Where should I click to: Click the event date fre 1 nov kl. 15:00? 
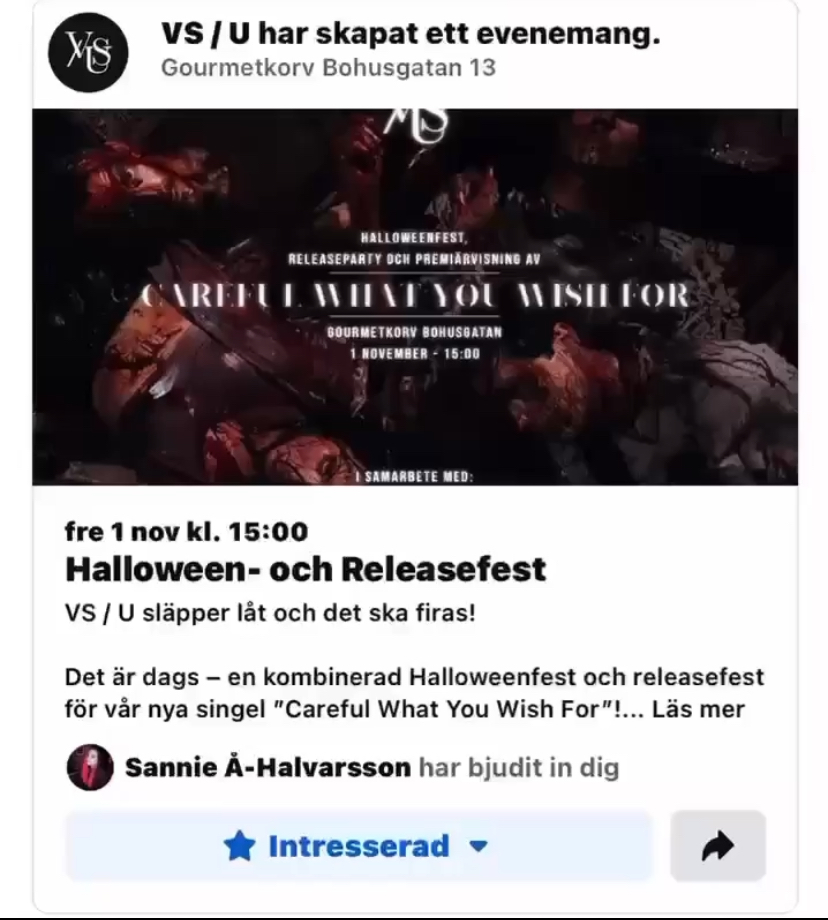click(x=187, y=532)
